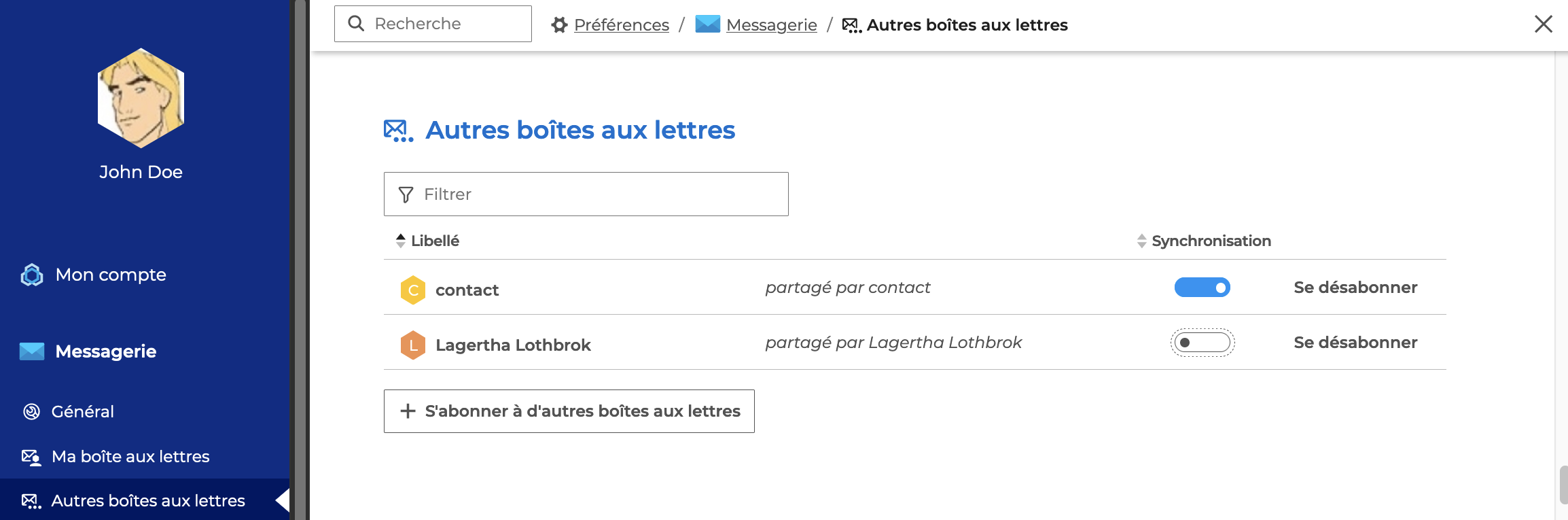The image size is (1568, 520).
Task: Go to Préférences breadcrumb link
Action: pyautogui.click(x=621, y=25)
